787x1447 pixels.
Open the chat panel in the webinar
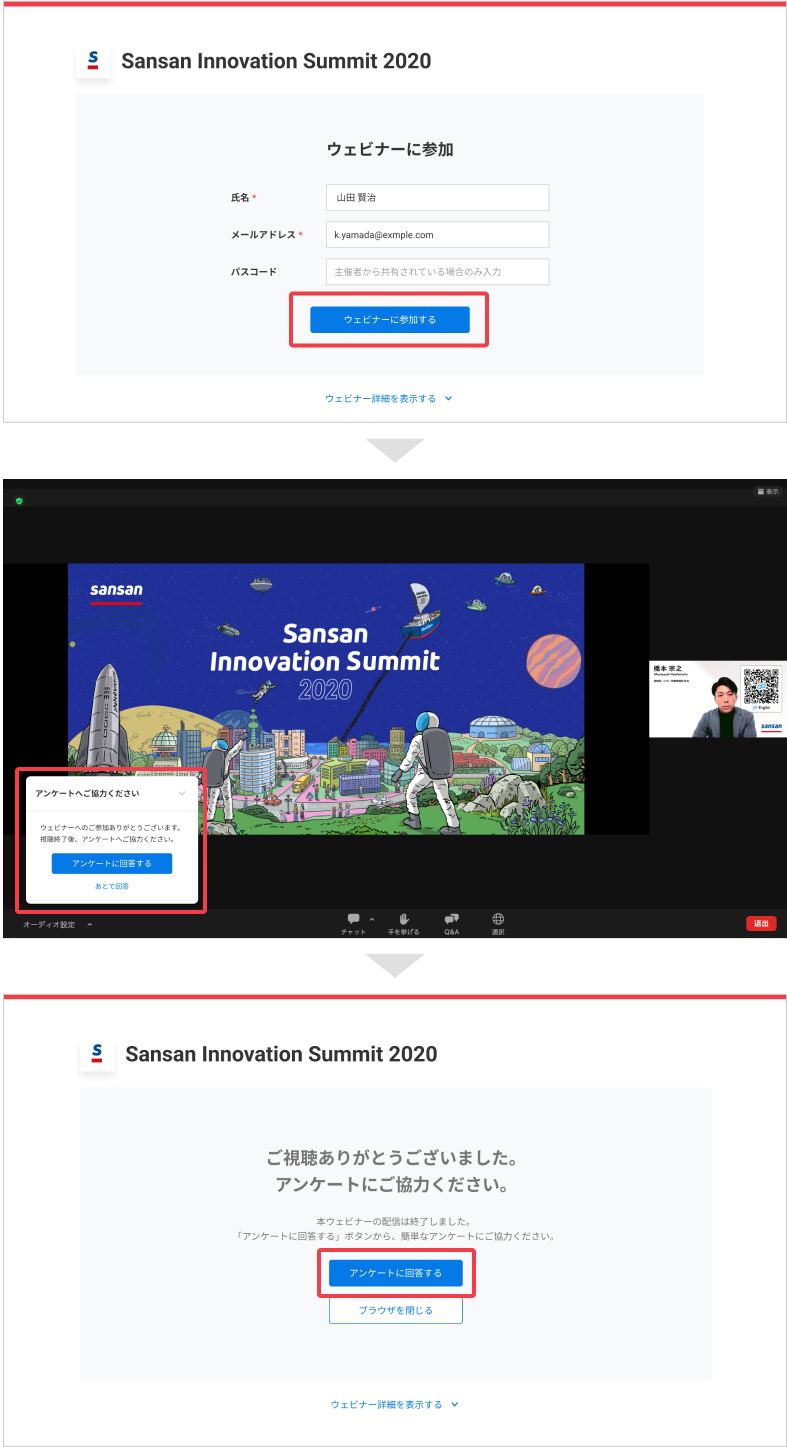353,923
